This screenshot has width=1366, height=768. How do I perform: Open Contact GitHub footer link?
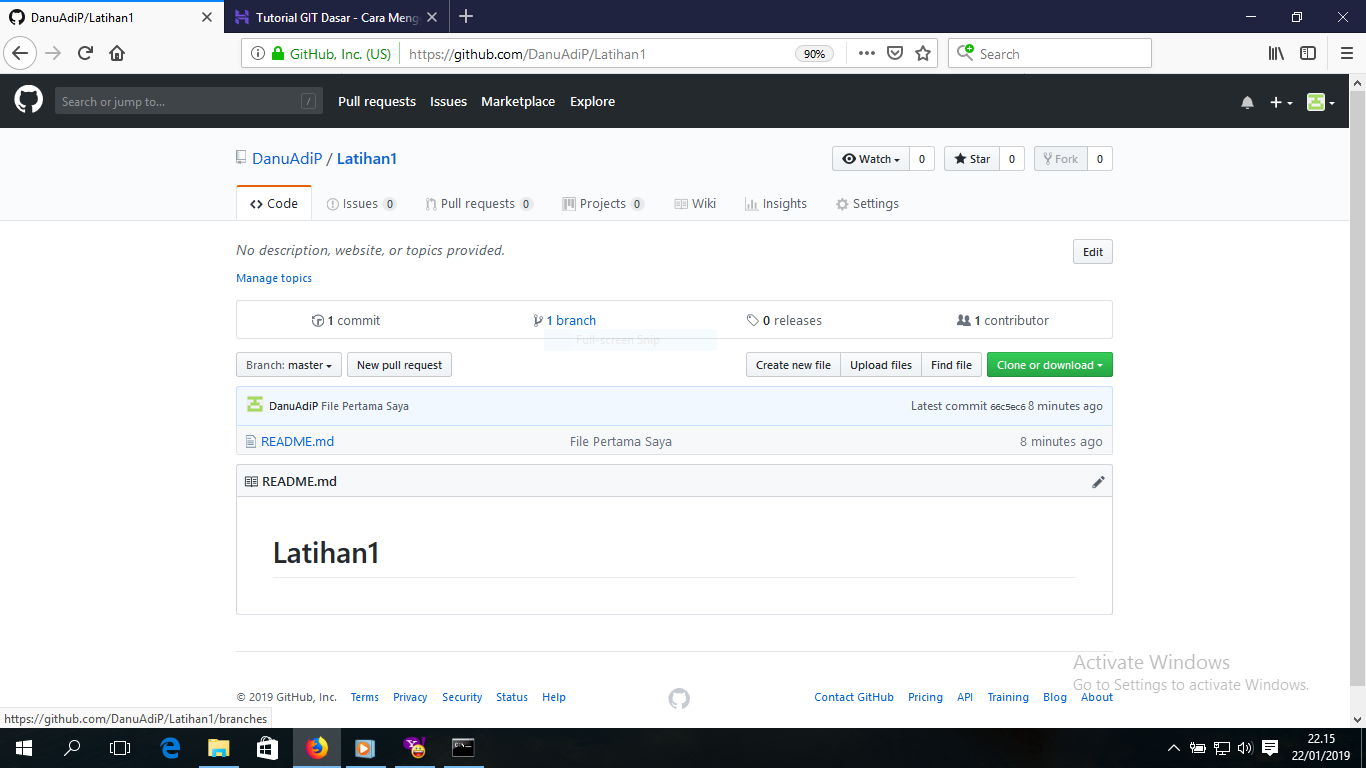854,697
